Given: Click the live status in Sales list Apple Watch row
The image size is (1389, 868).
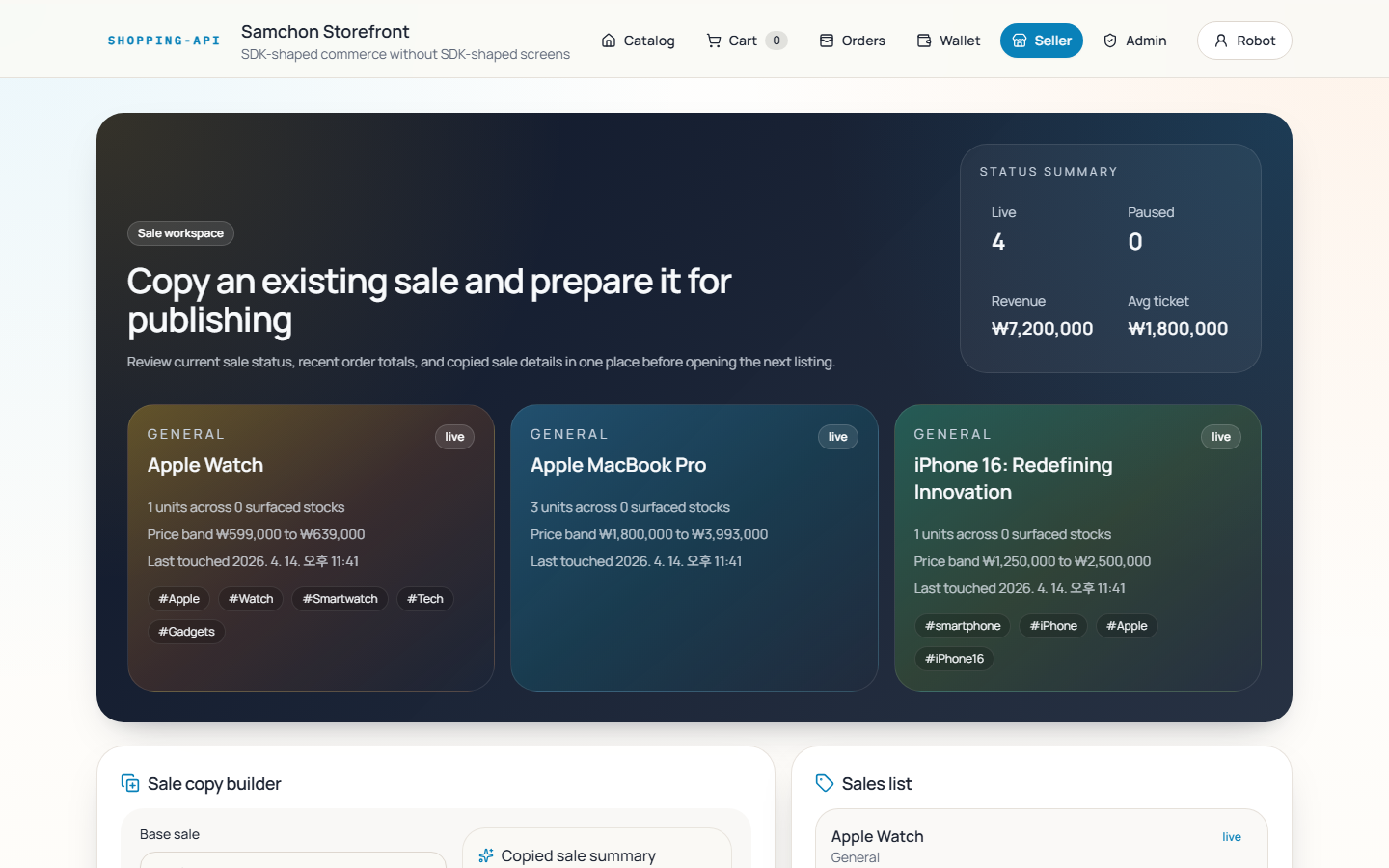Looking at the screenshot, I should click(x=1232, y=837).
